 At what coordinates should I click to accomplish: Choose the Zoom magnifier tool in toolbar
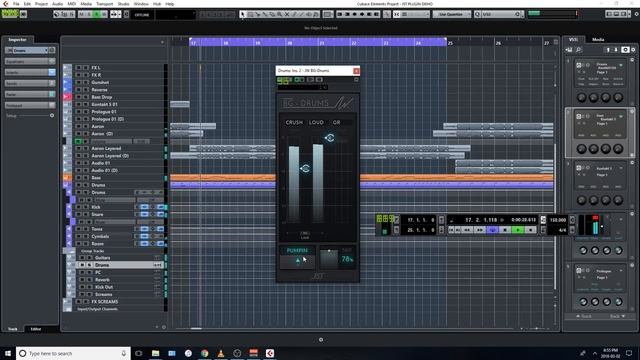pos(280,14)
